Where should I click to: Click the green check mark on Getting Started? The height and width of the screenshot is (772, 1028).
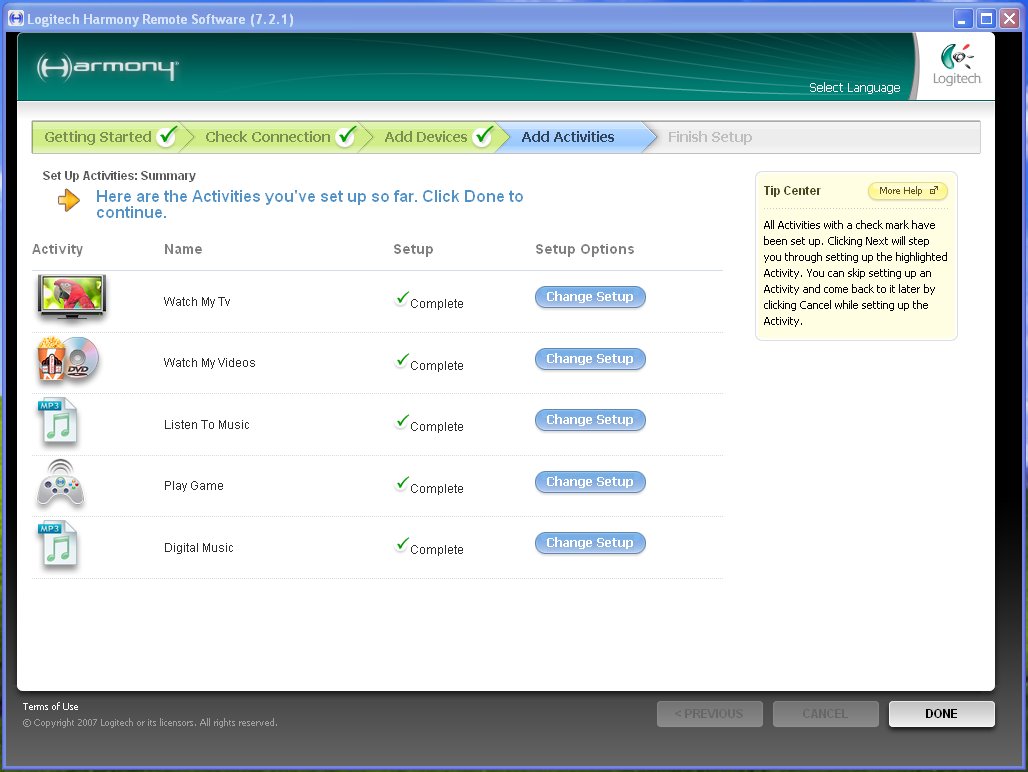(168, 136)
